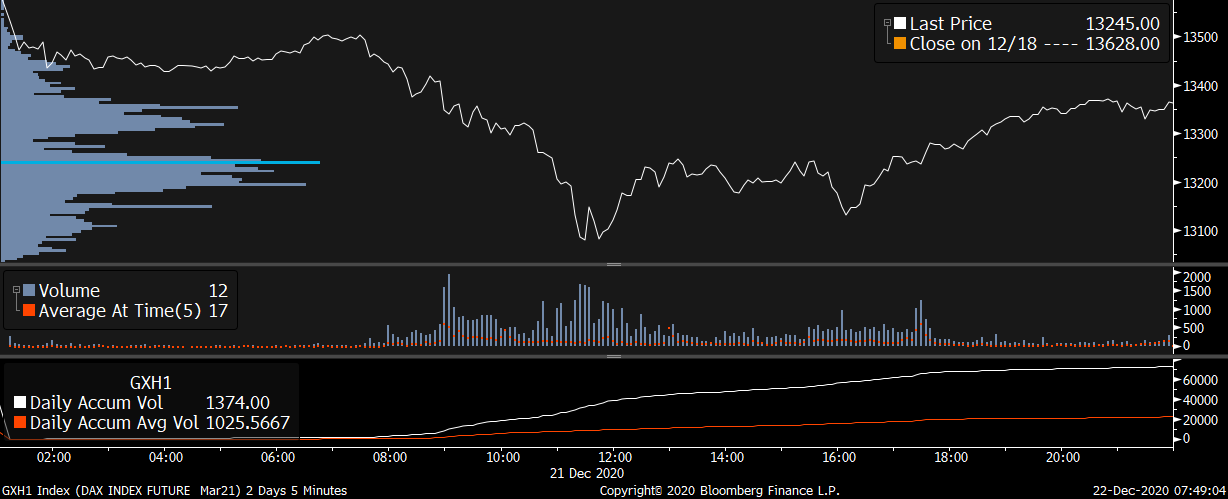Click the 18:00 time axis label

coord(951,458)
